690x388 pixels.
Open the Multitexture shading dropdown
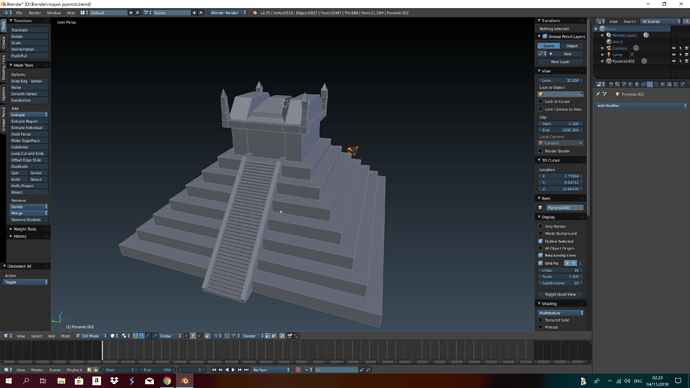click(560, 313)
